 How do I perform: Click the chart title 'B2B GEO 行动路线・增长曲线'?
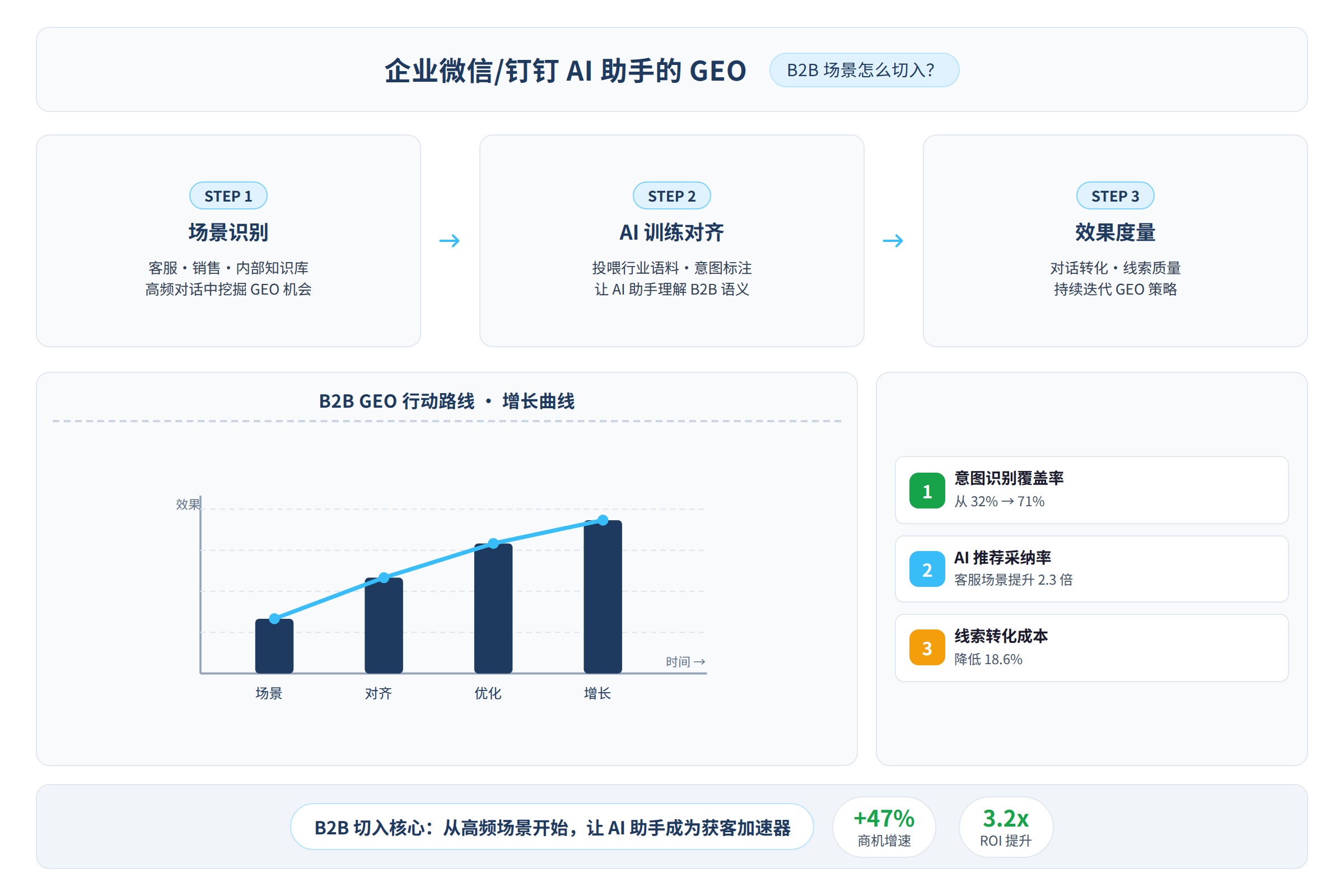point(447,401)
